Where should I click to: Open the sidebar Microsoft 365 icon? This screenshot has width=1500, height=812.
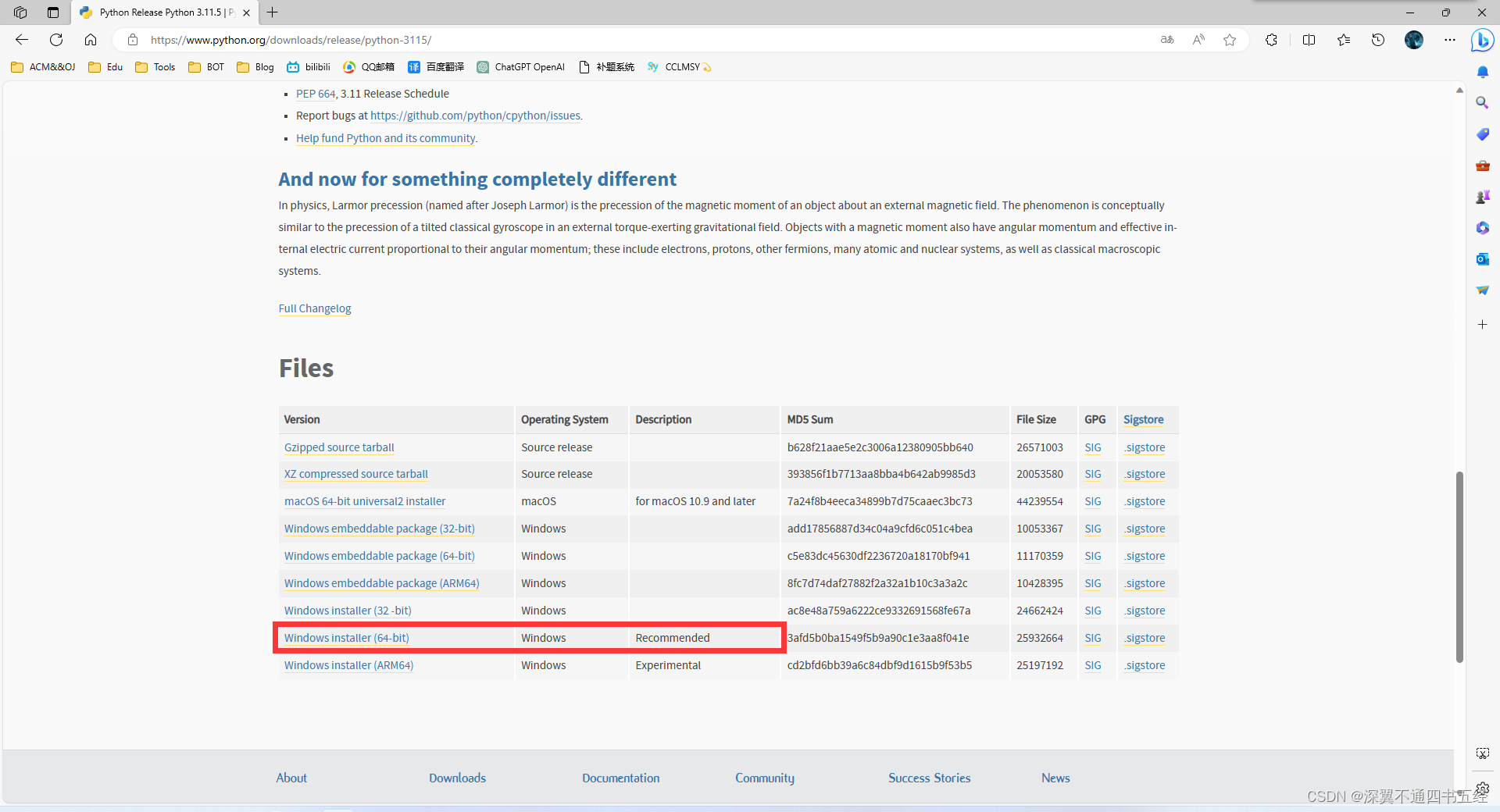tap(1482, 228)
